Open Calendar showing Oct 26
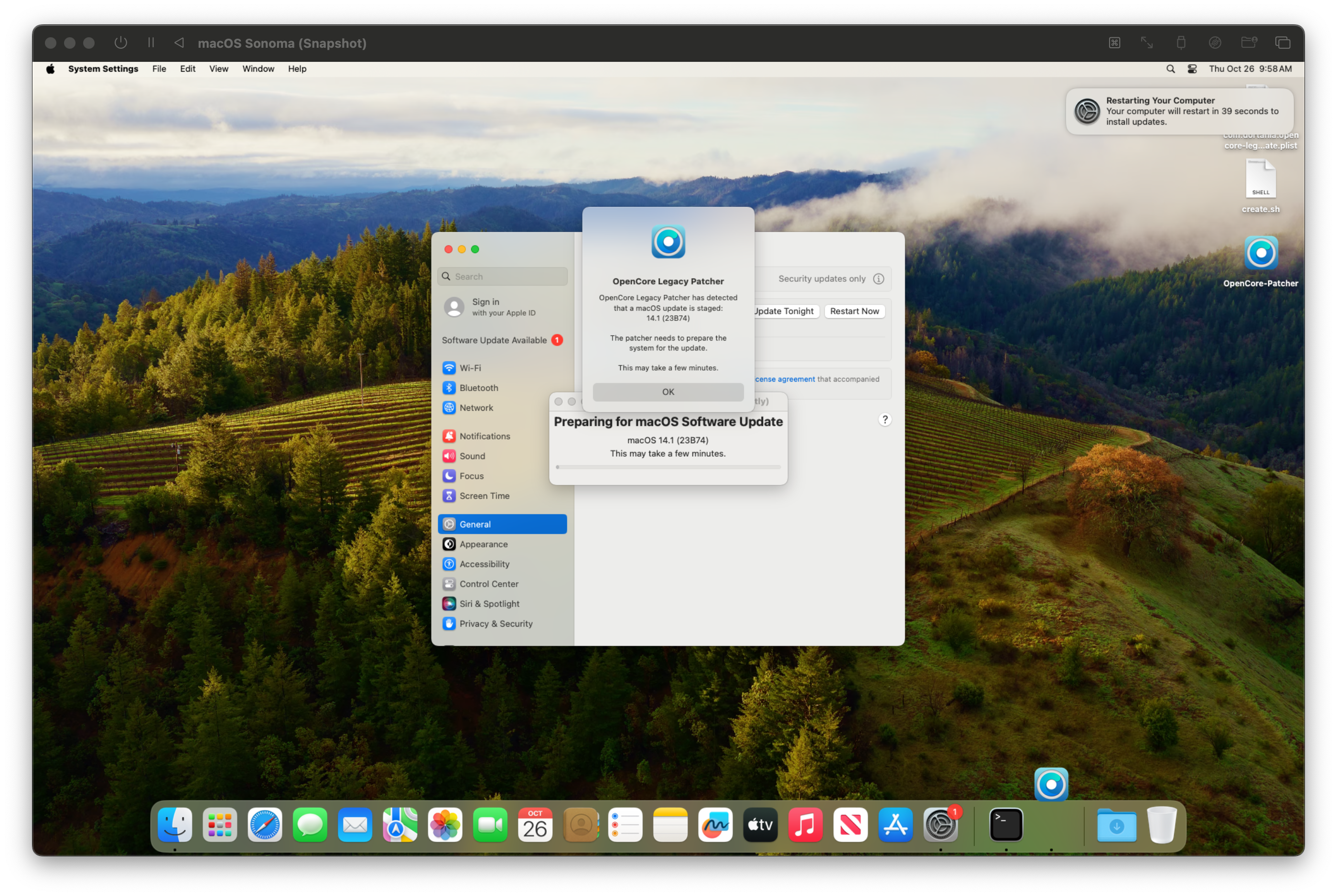The width and height of the screenshot is (1337, 896). [x=536, y=825]
